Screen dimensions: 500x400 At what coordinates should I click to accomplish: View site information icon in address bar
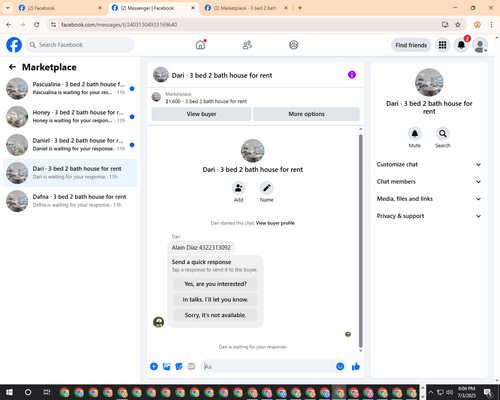click(53, 25)
